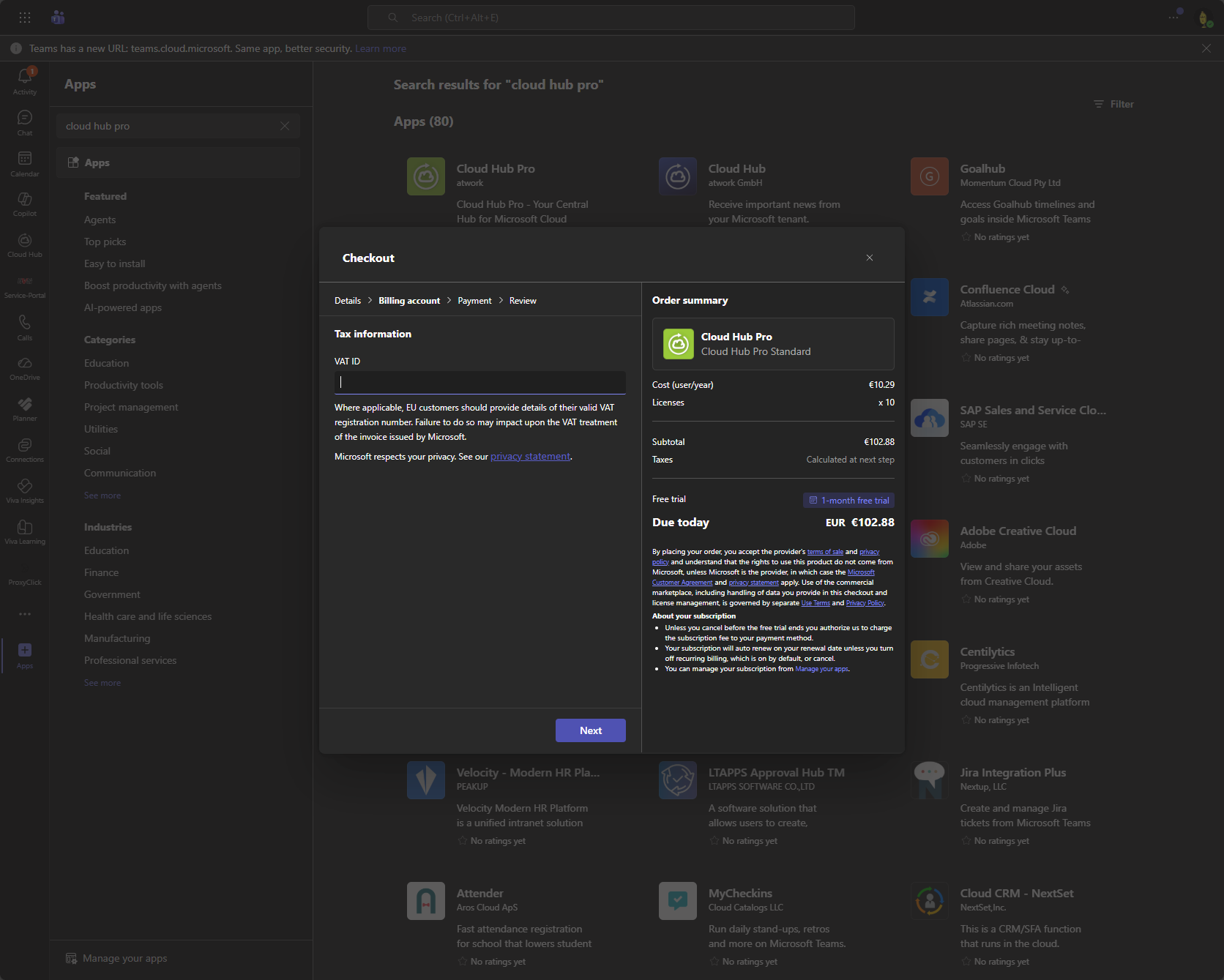Open the Health care and life sciences category
This screenshot has height=980, width=1224.
click(148, 616)
